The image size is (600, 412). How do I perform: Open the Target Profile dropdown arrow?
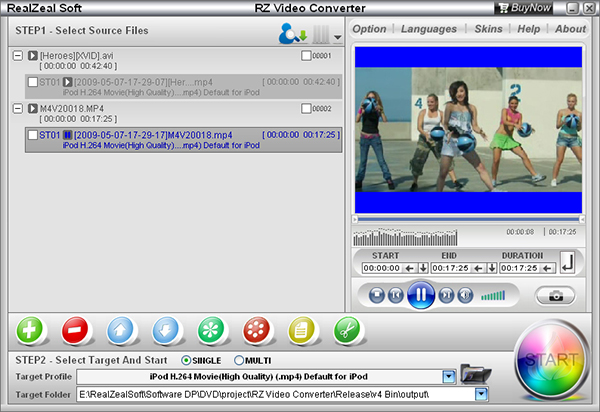click(x=449, y=377)
